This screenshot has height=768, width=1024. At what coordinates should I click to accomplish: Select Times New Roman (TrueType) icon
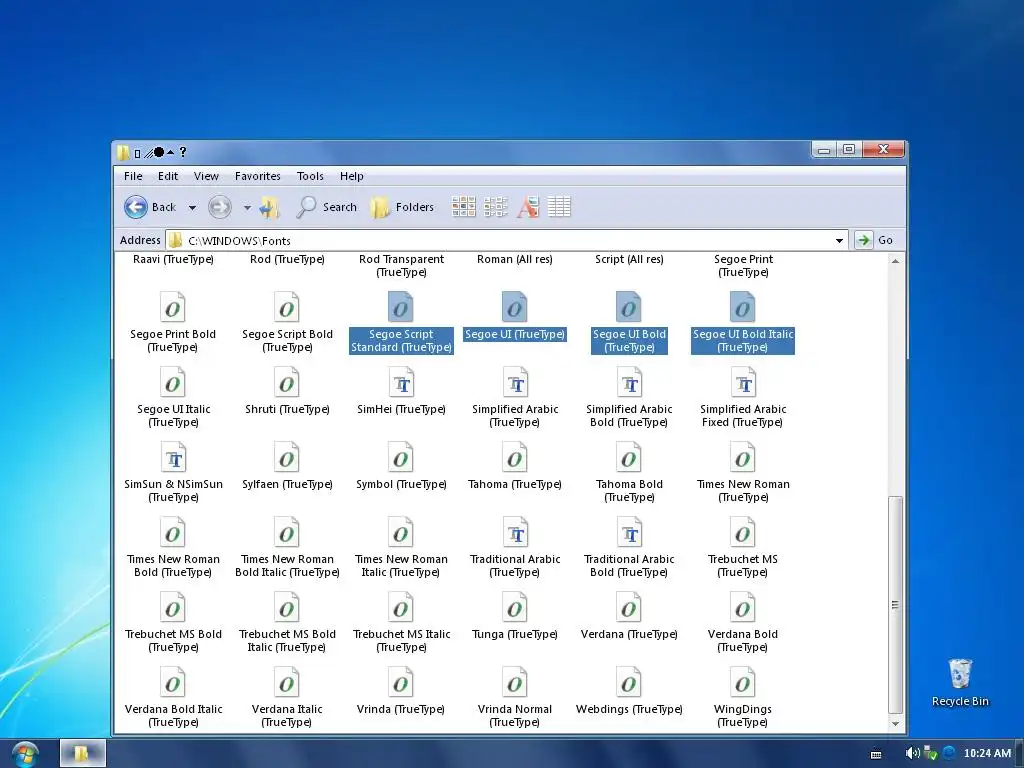coord(743,457)
